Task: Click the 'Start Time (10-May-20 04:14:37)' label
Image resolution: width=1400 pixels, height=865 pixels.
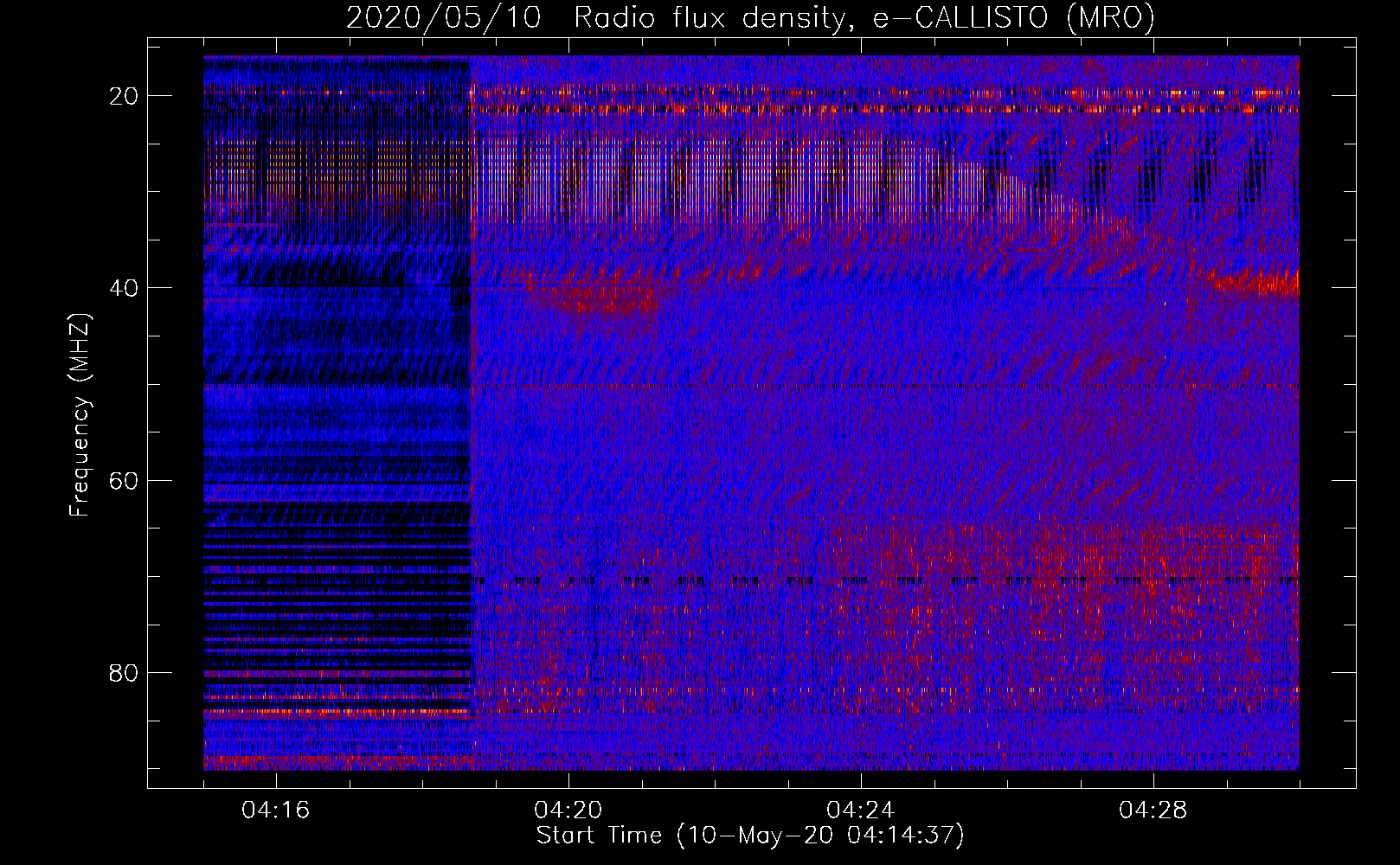Action: (750, 836)
